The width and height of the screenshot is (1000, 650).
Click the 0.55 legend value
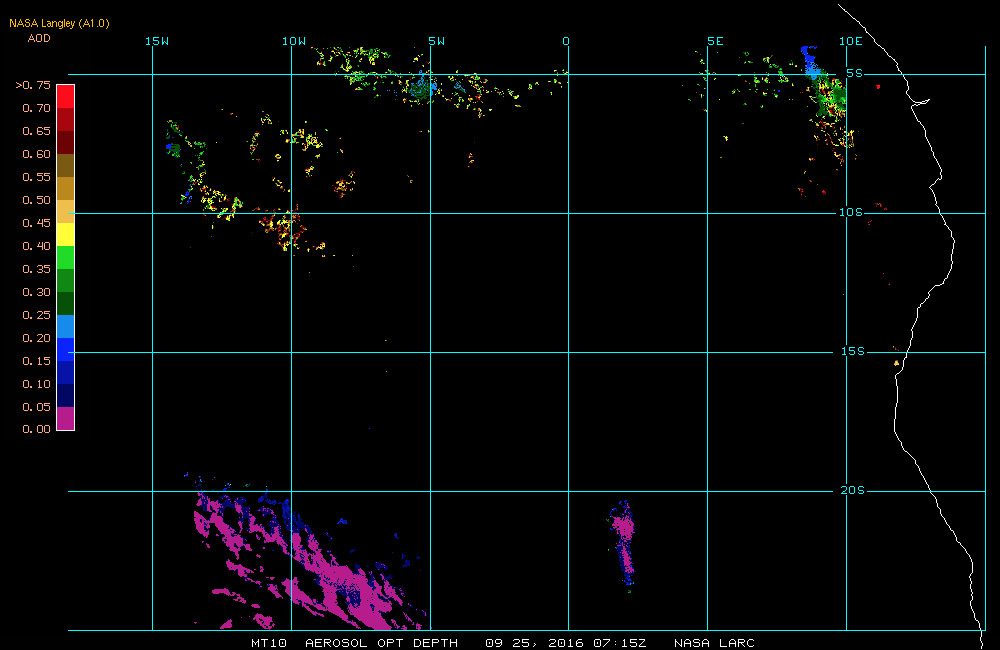pyautogui.click(x=36, y=177)
